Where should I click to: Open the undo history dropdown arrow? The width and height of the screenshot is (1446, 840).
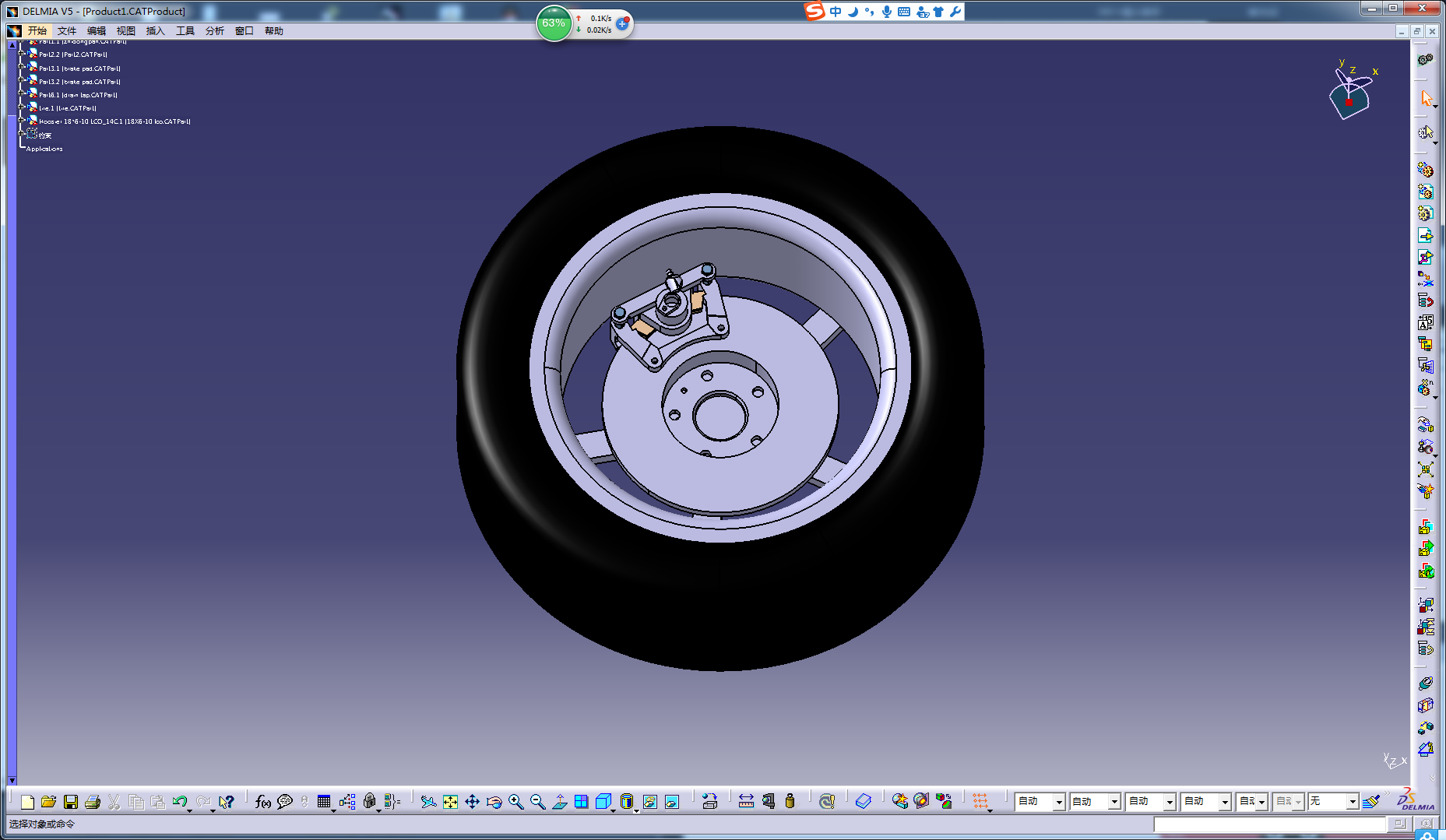pyautogui.click(x=189, y=811)
